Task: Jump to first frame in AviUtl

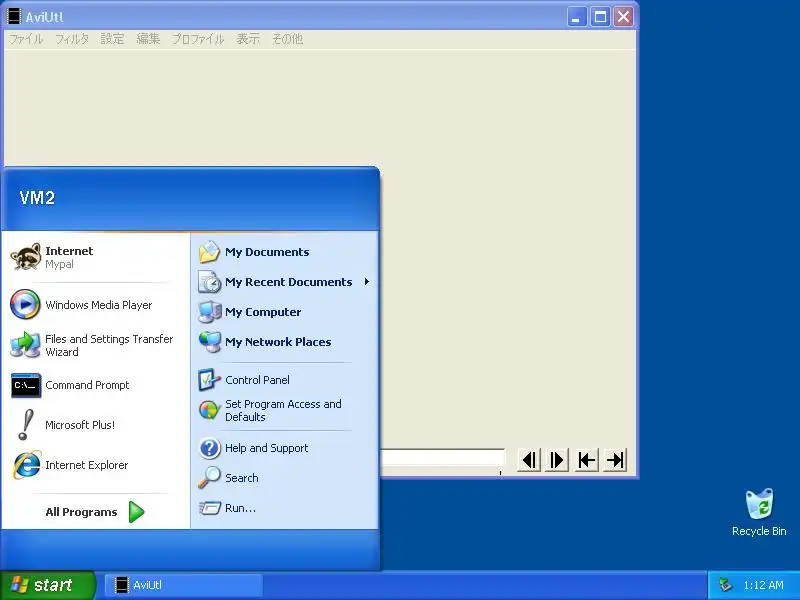Action: pyautogui.click(x=587, y=460)
